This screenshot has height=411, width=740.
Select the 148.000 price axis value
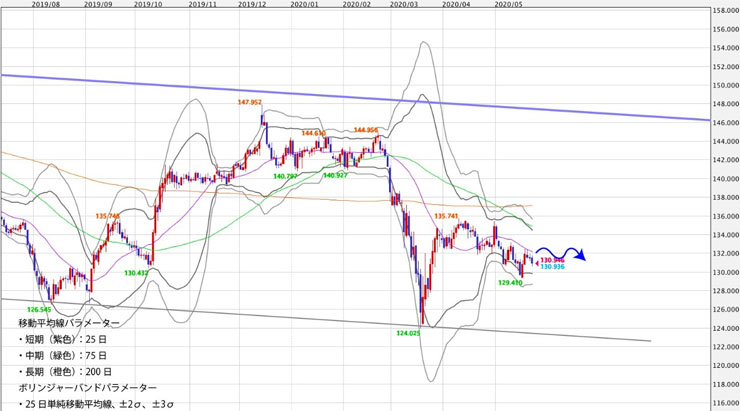[726, 104]
